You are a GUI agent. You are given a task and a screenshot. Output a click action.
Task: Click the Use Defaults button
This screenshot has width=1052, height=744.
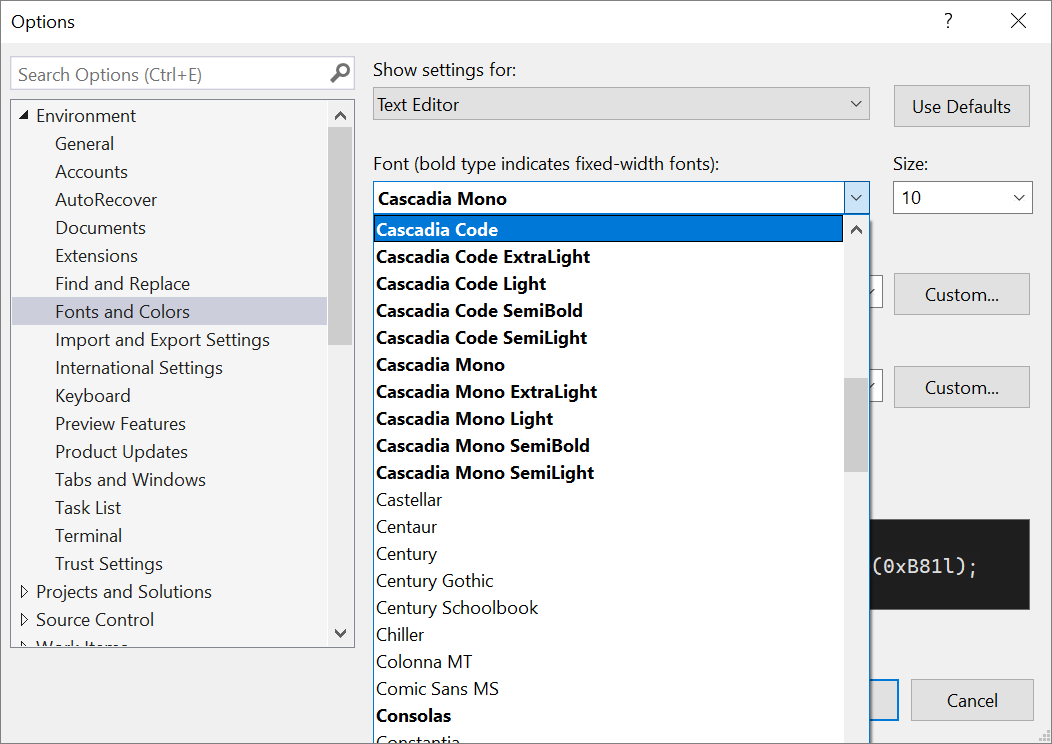coord(960,106)
